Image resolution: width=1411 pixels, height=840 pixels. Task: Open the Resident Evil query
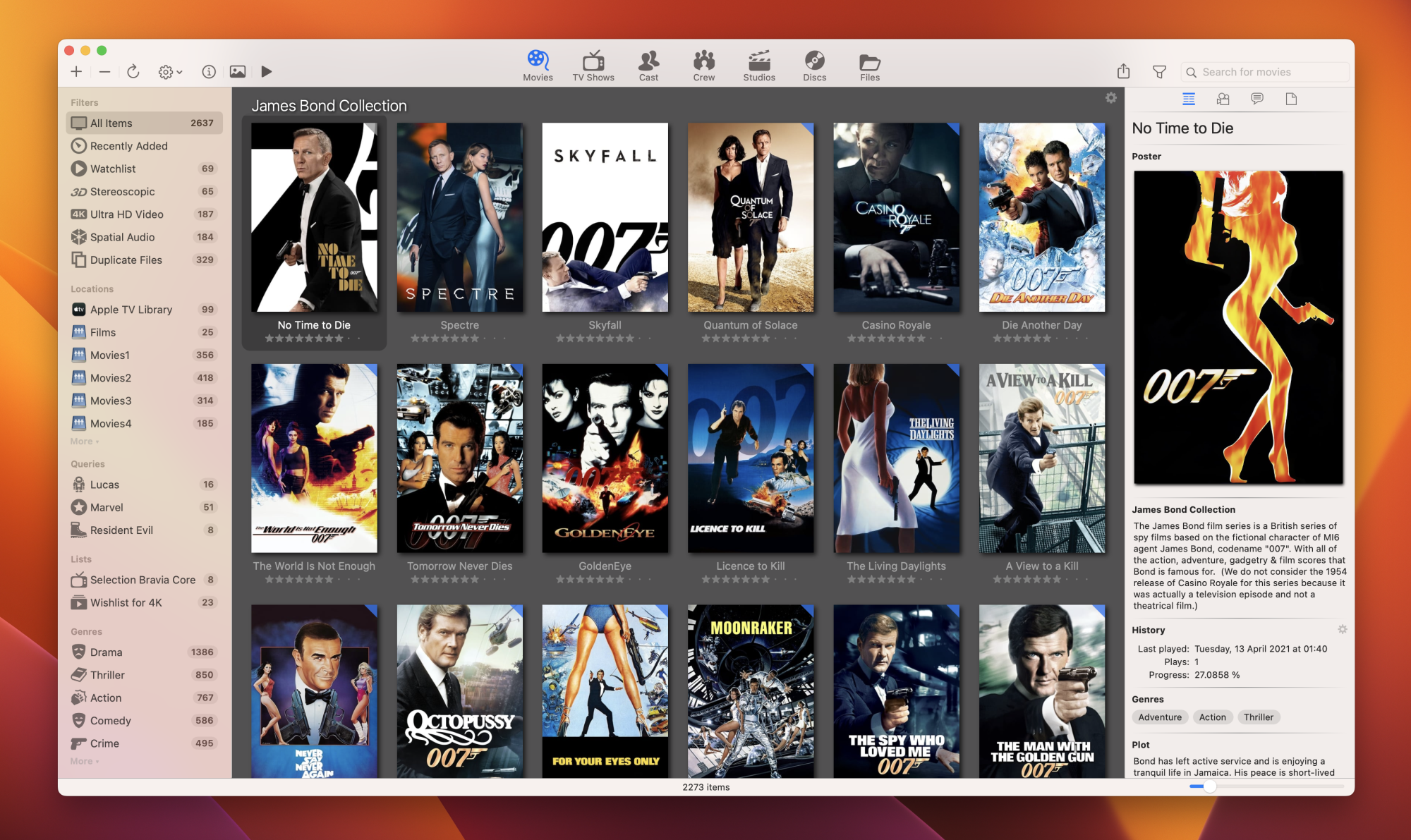145,530
